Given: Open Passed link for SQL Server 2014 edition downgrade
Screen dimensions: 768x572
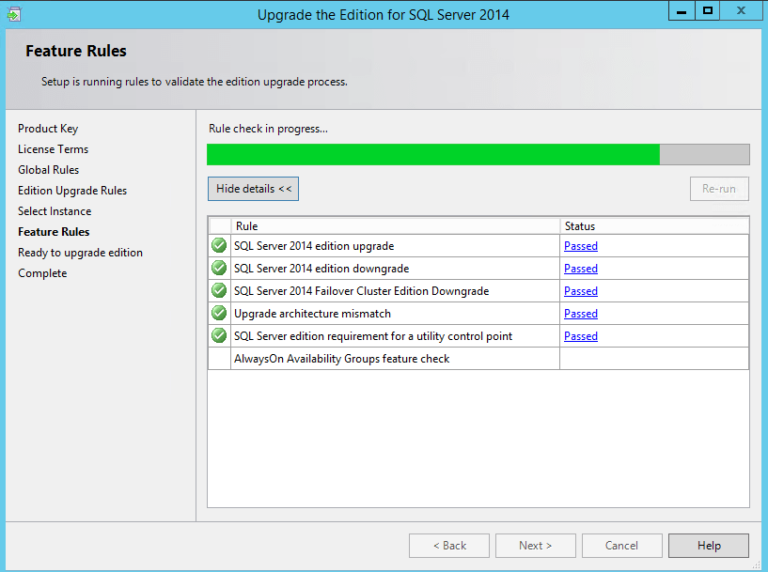Looking at the screenshot, I should [x=581, y=268].
